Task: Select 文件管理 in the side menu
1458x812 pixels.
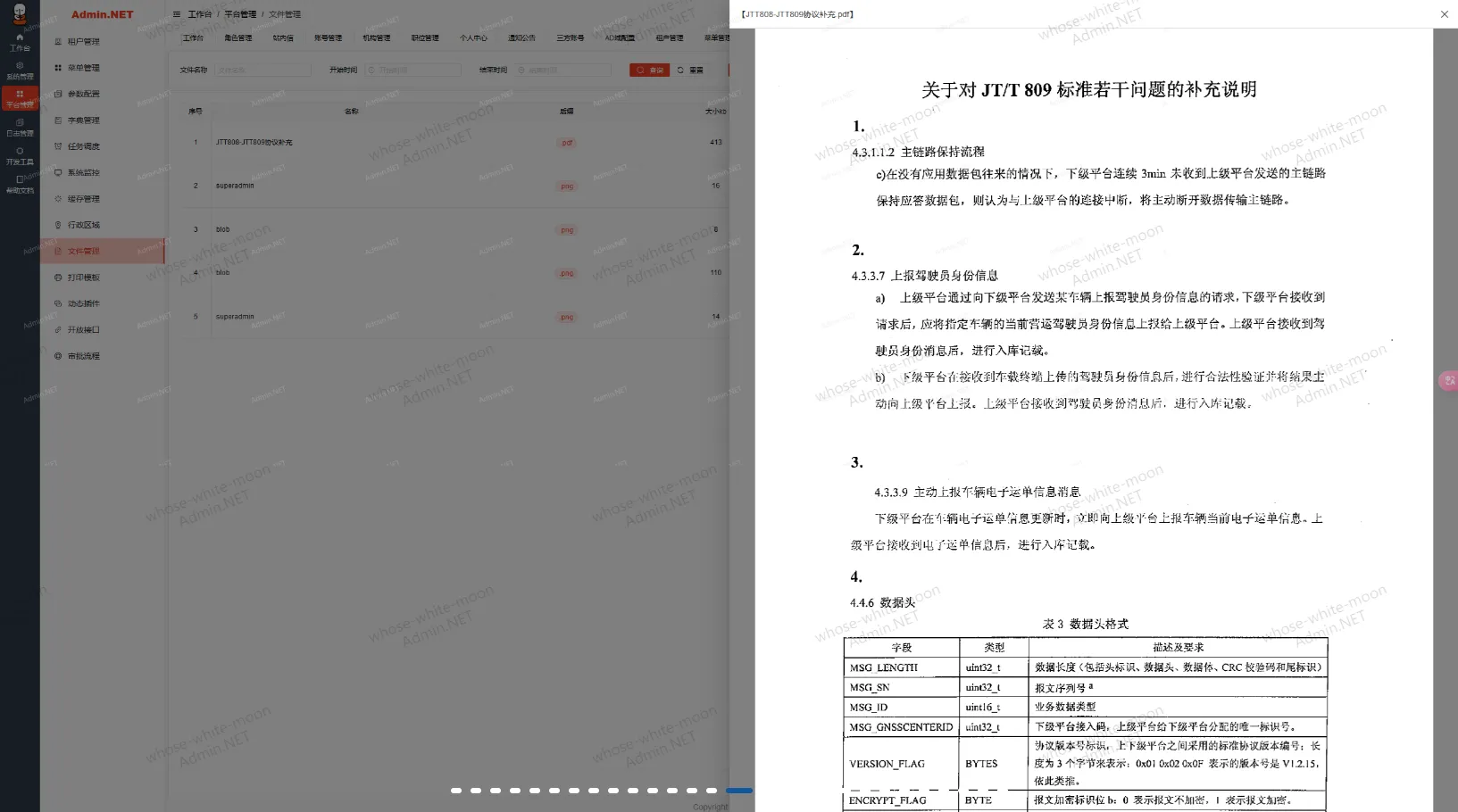Action: (104, 251)
